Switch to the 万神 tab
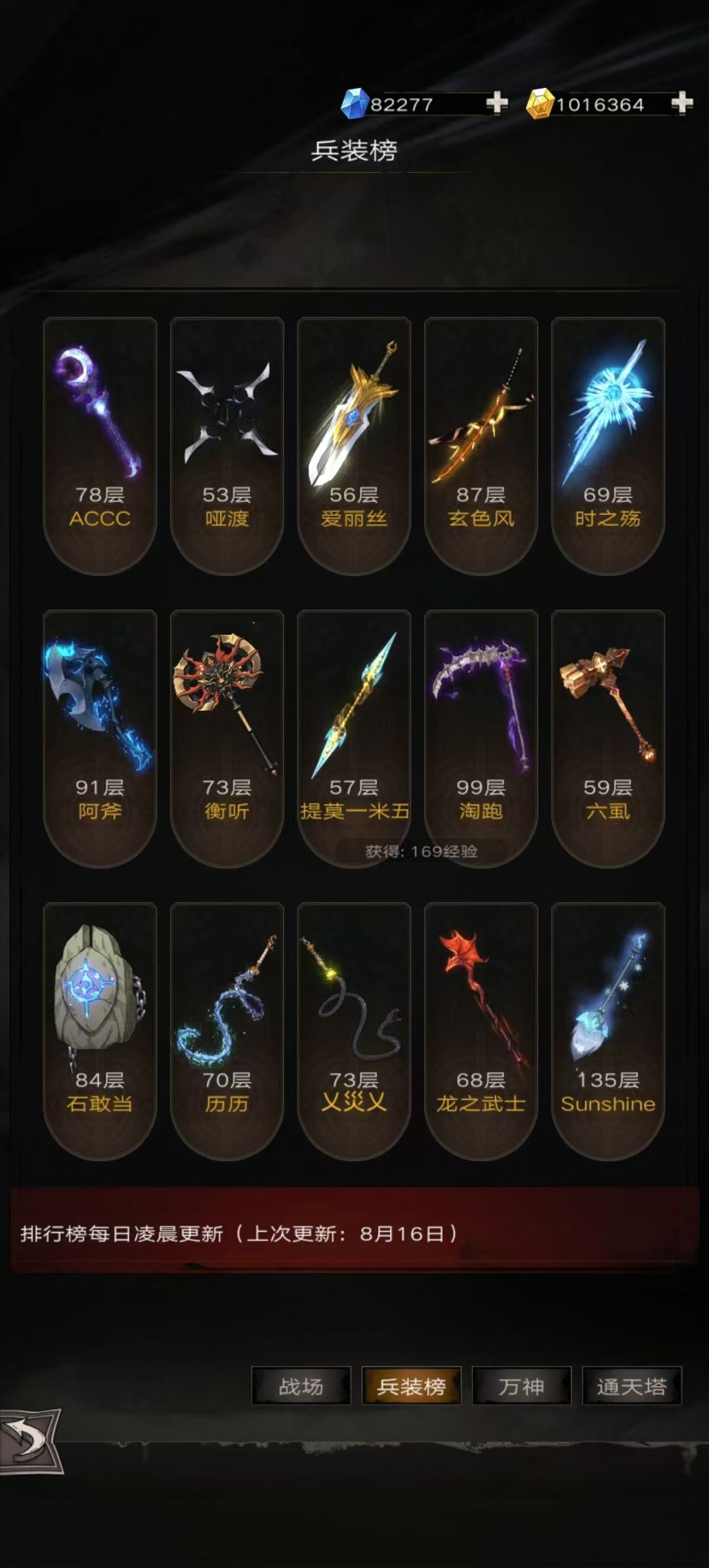The height and width of the screenshot is (1568, 709). tap(522, 1385)
